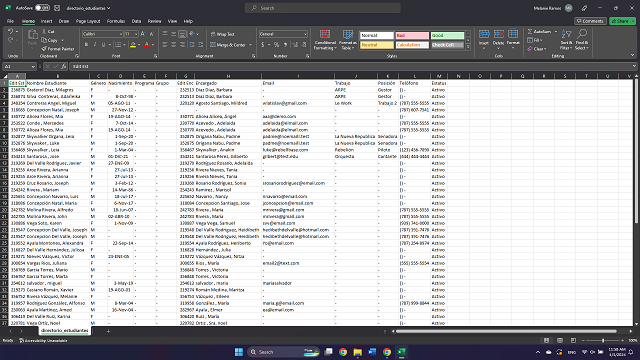Expand the cell styles gallery

click(468, 48)
